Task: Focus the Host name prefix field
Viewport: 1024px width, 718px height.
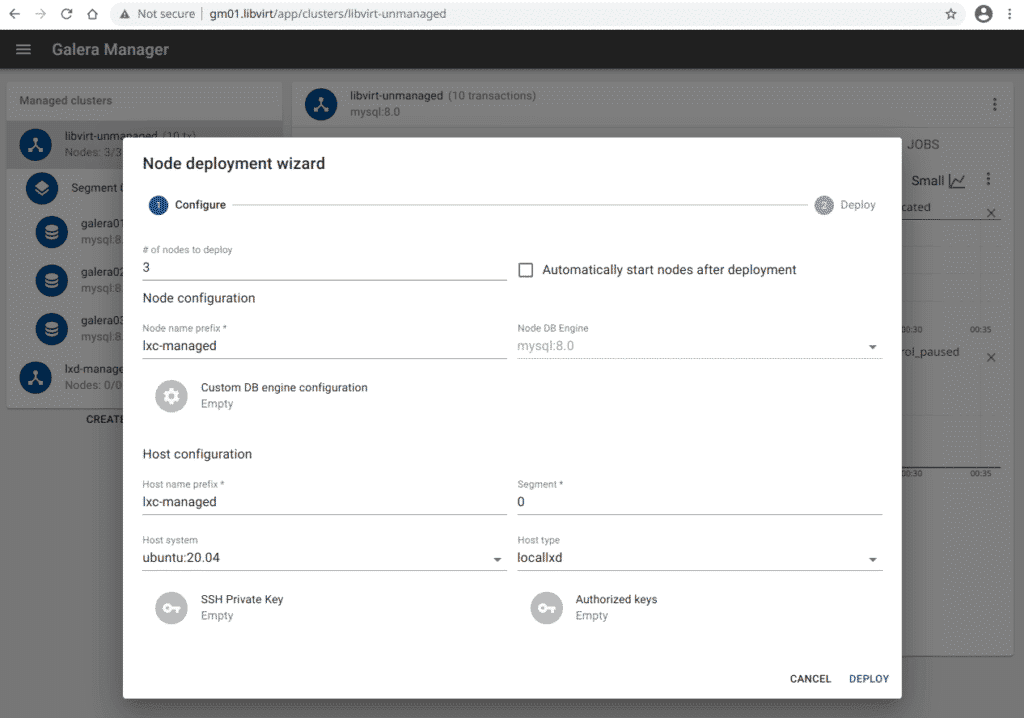Action: [x=324, y=502]
